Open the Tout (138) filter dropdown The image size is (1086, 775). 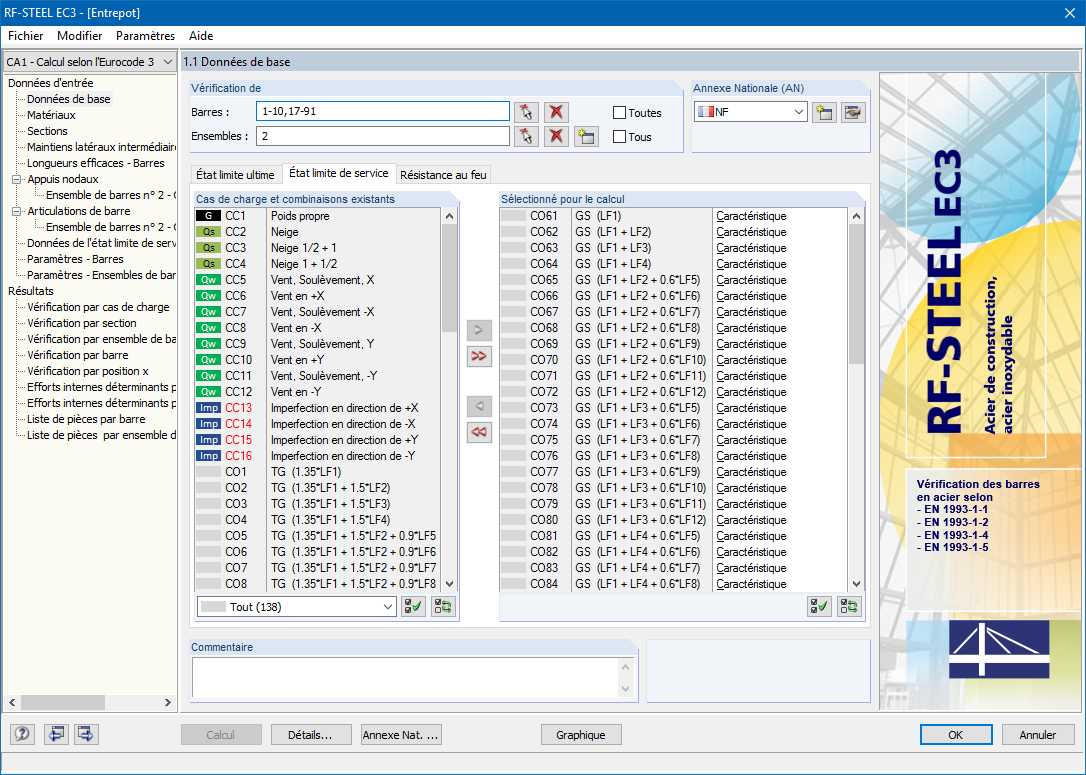(x=297, y=606)
